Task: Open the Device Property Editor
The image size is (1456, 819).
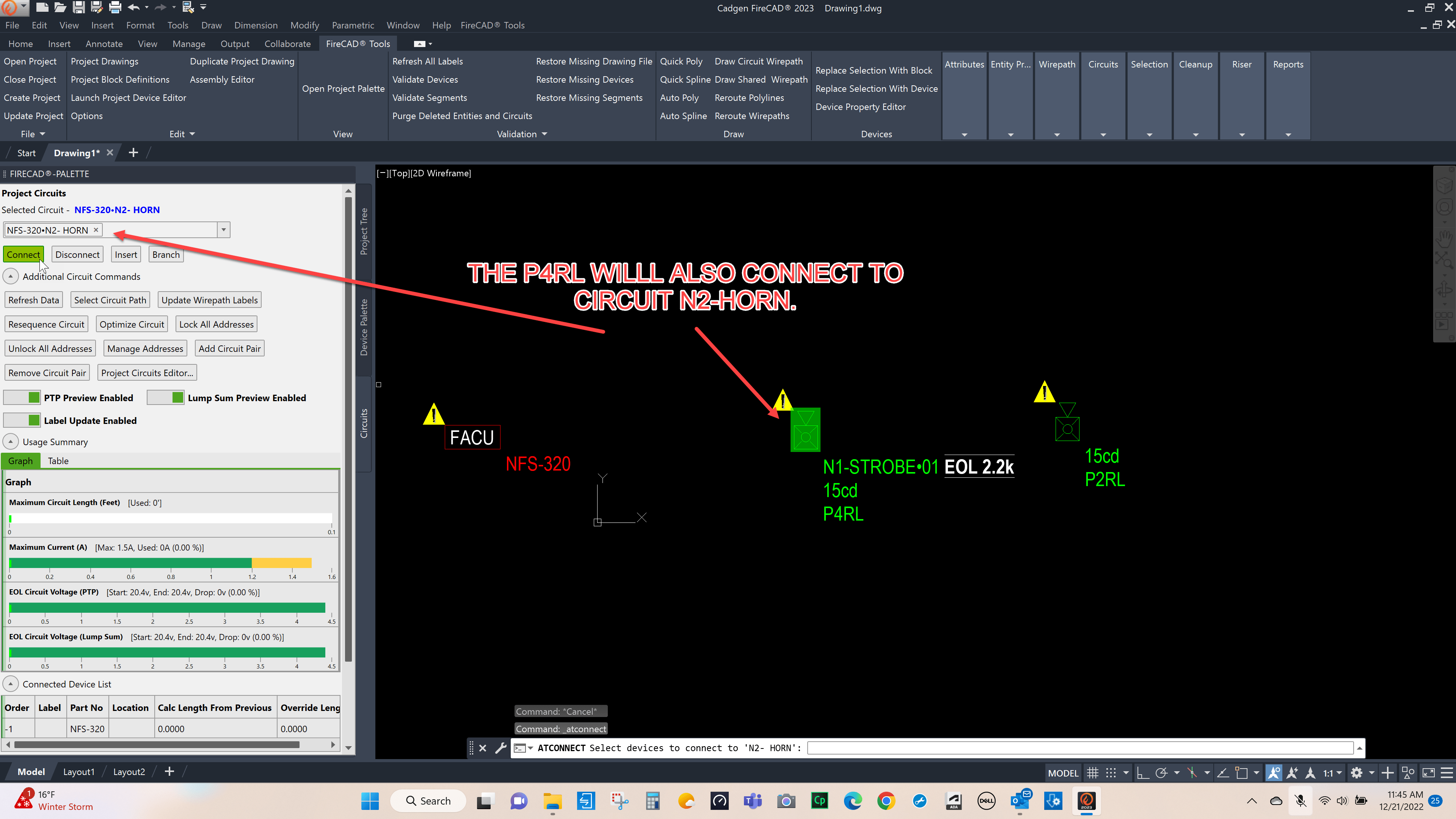Action: point(860,107)
